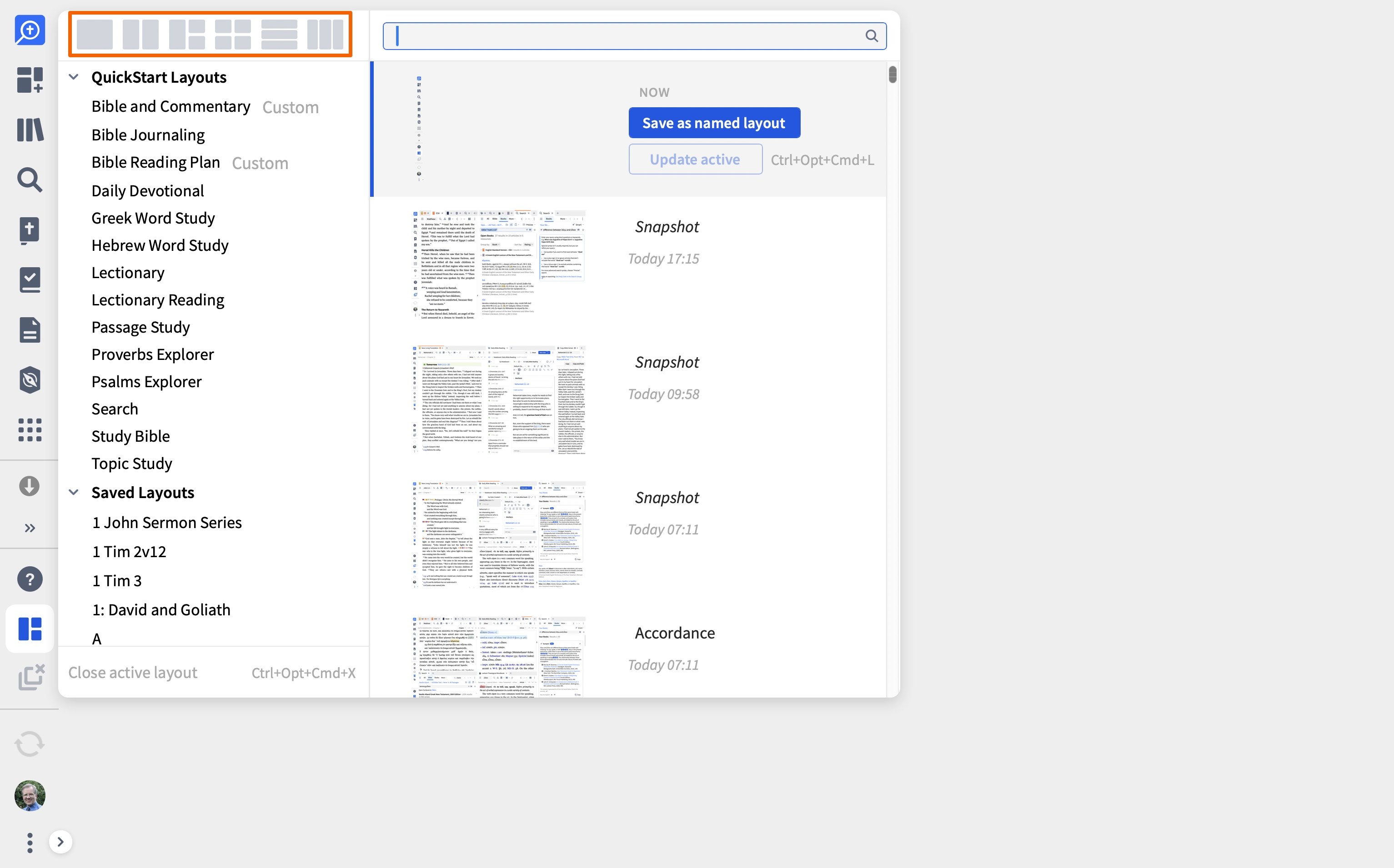
Task: Choose the one-left two-right layout icon
Action: tap(187, 35)
